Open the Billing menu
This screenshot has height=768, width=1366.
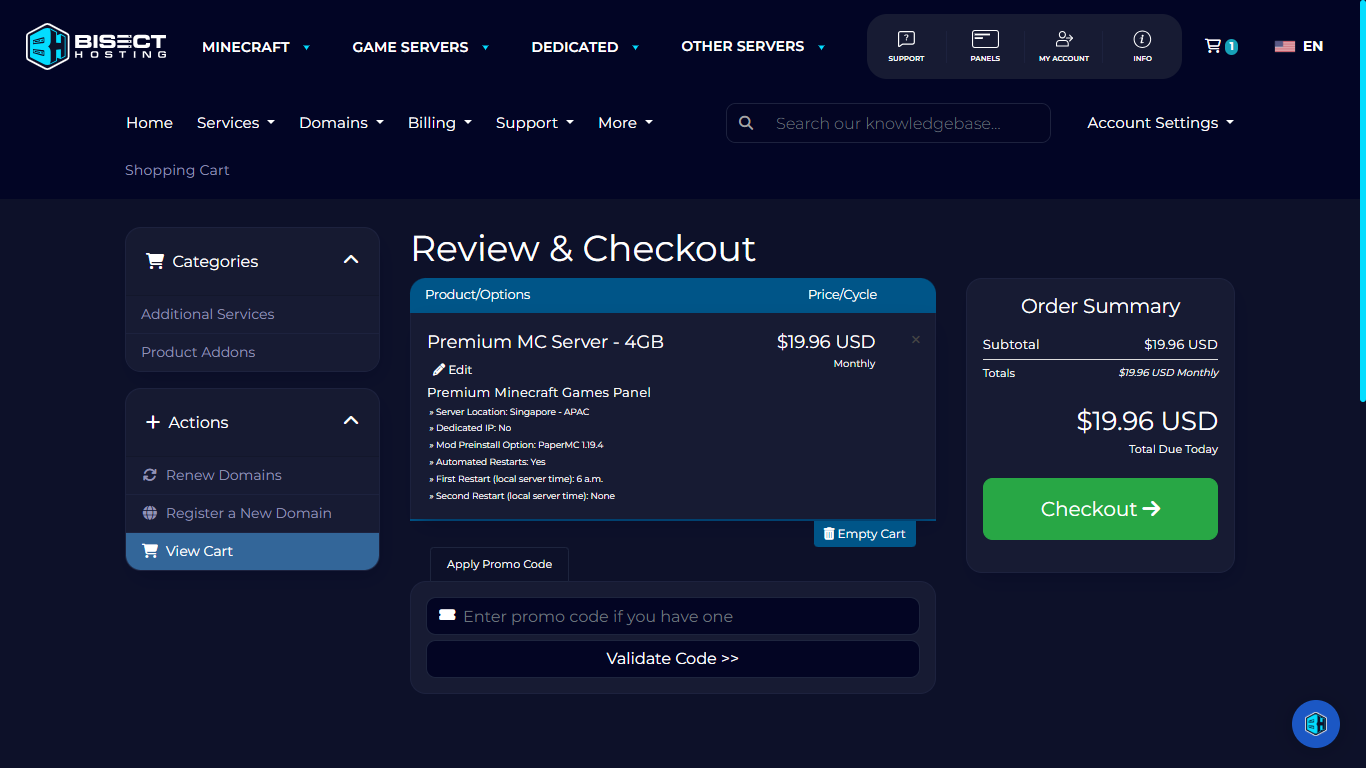point(439,122)
